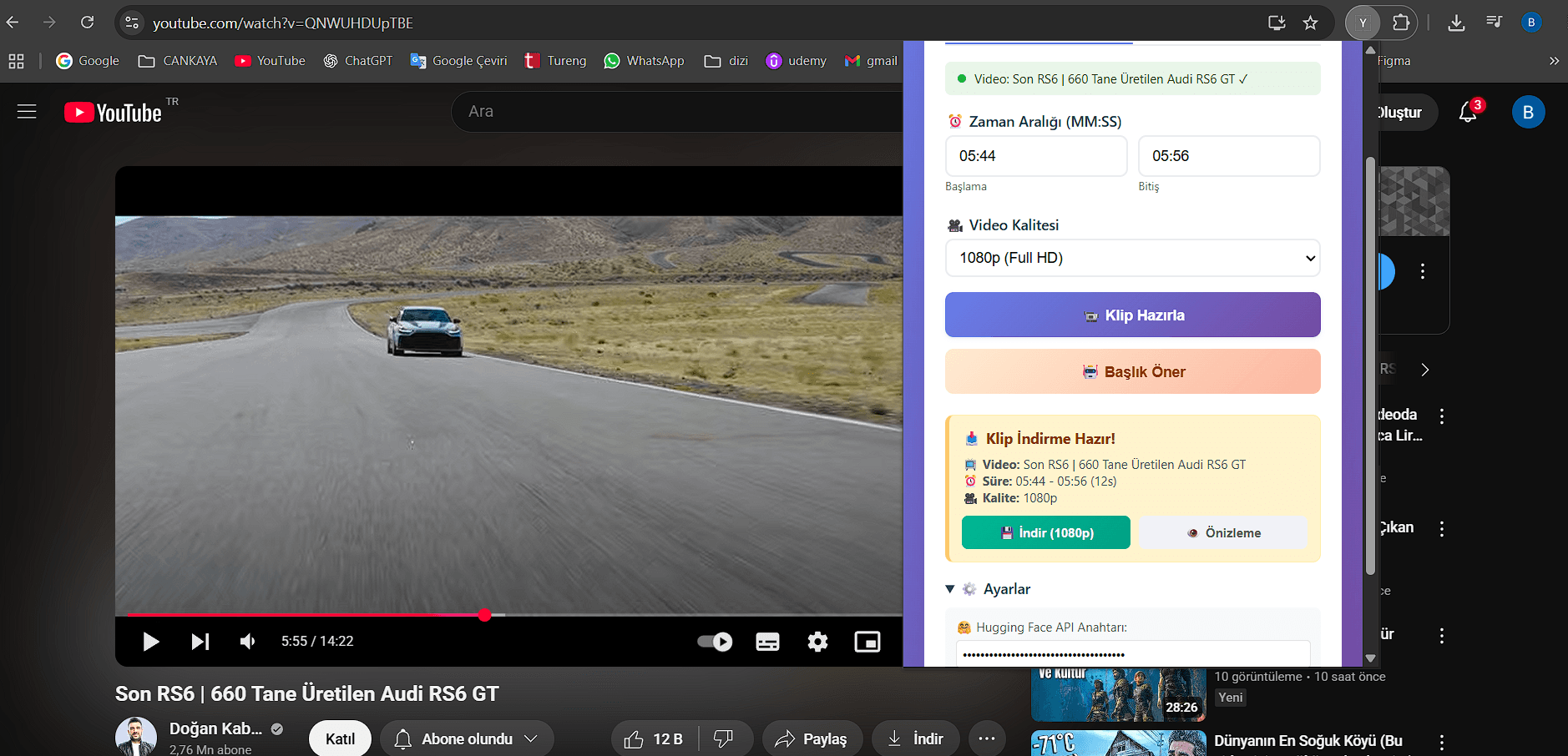
Task: Play the YouTube video
Action: pyautogui.click(x=150, y=641)
